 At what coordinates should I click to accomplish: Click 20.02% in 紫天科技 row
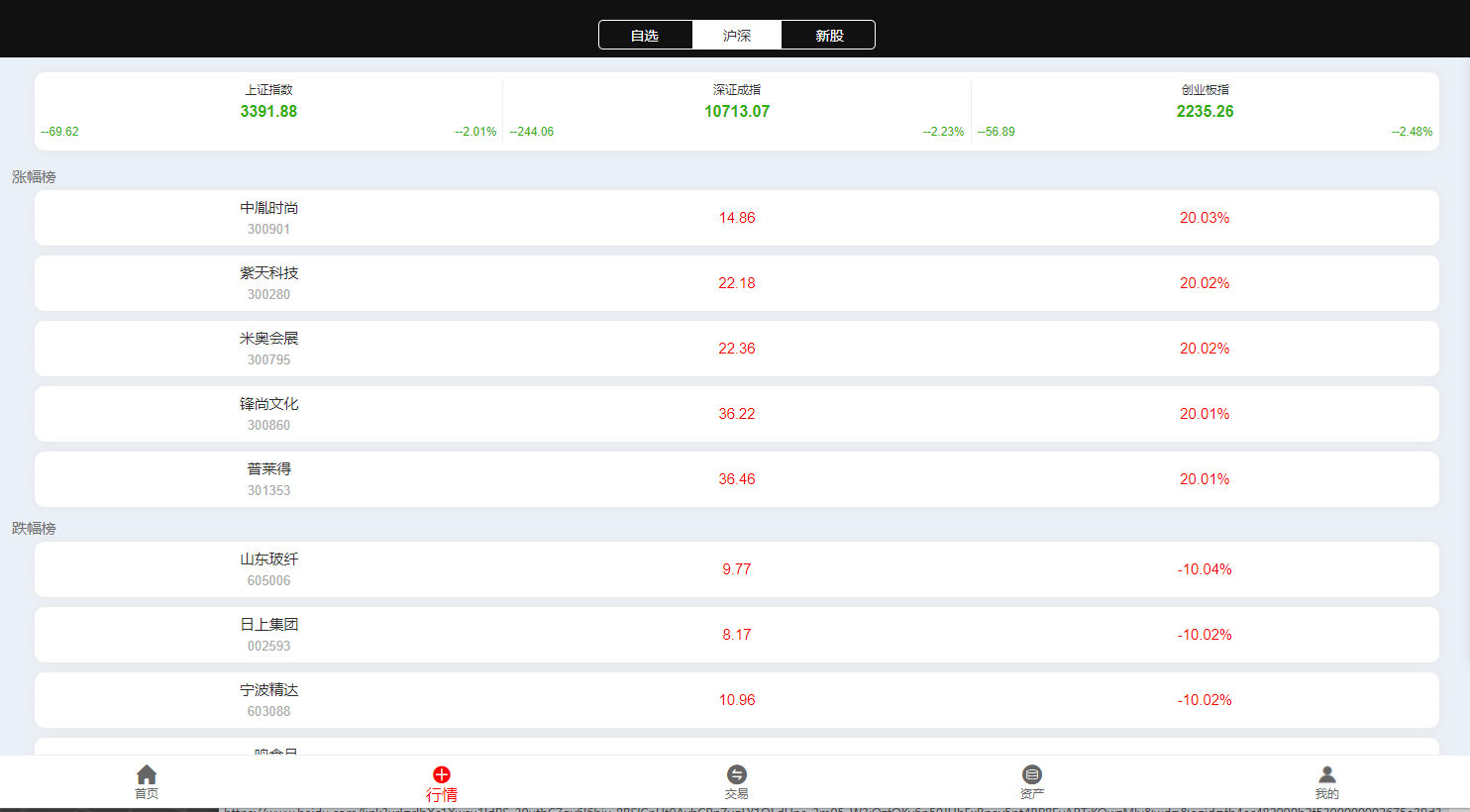click(x=1205, y=283)
